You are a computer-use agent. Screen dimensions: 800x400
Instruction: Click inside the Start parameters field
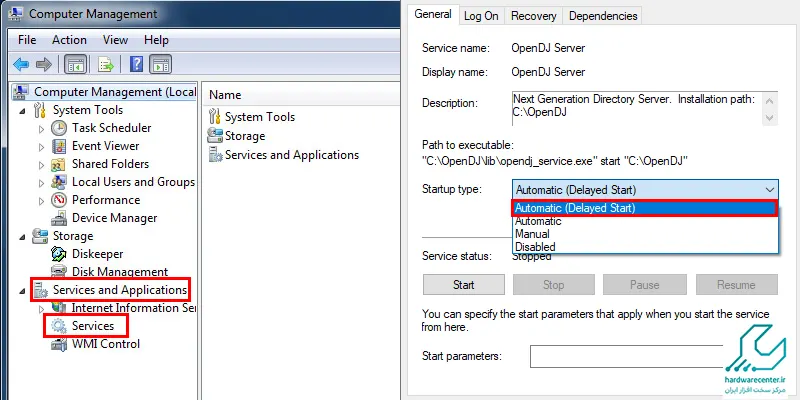pyautogui.click(x=628, y=356)
